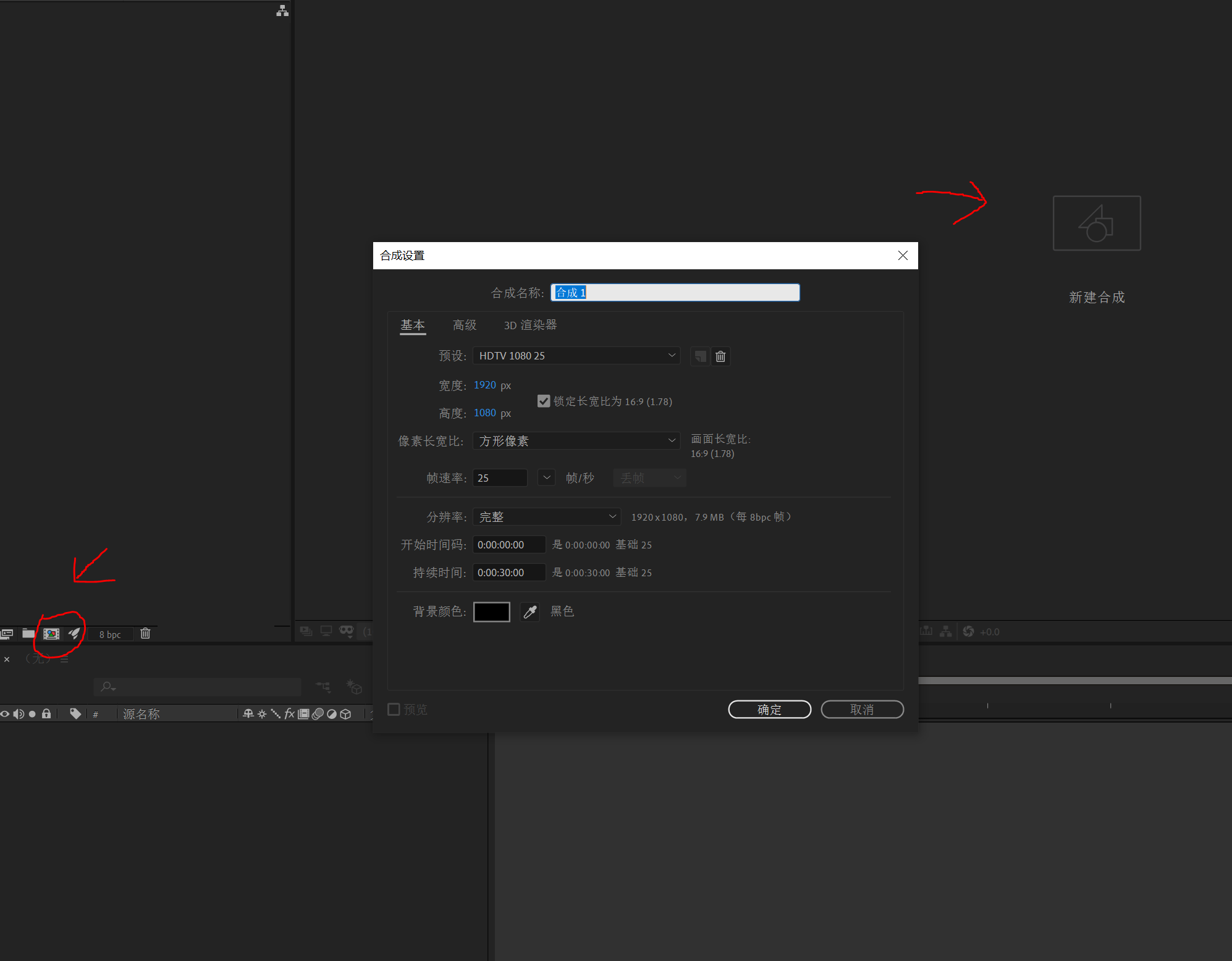Screen dimensions: 1232x961
Task: Click the 合成名称 text input field
Action: pos(675,292)
